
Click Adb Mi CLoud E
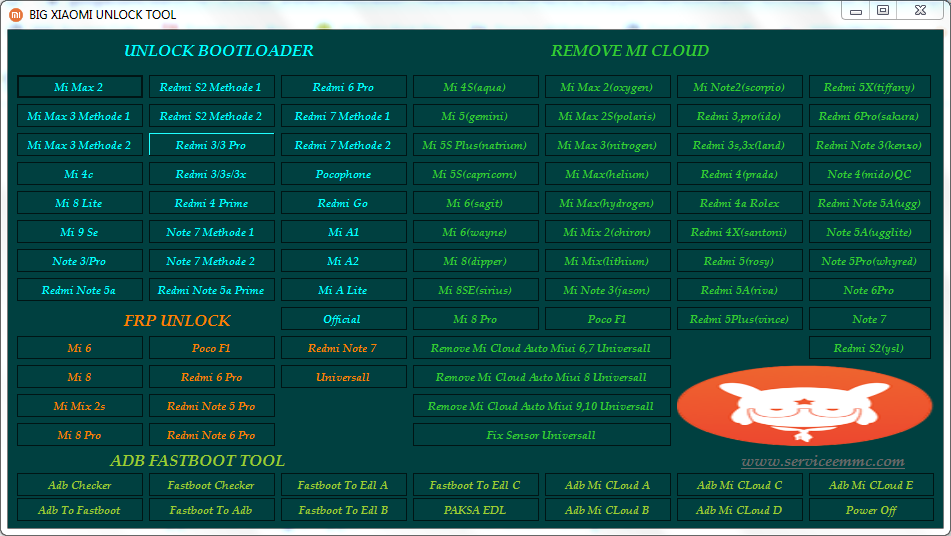(872, 485)
